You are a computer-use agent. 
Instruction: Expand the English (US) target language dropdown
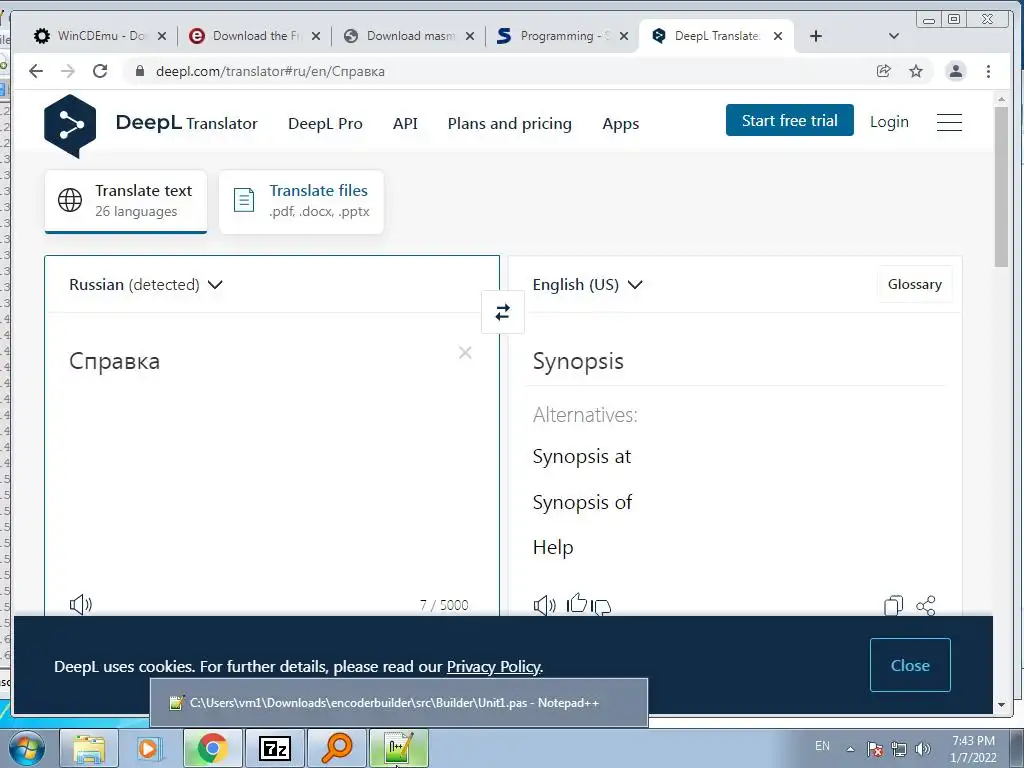587,285
